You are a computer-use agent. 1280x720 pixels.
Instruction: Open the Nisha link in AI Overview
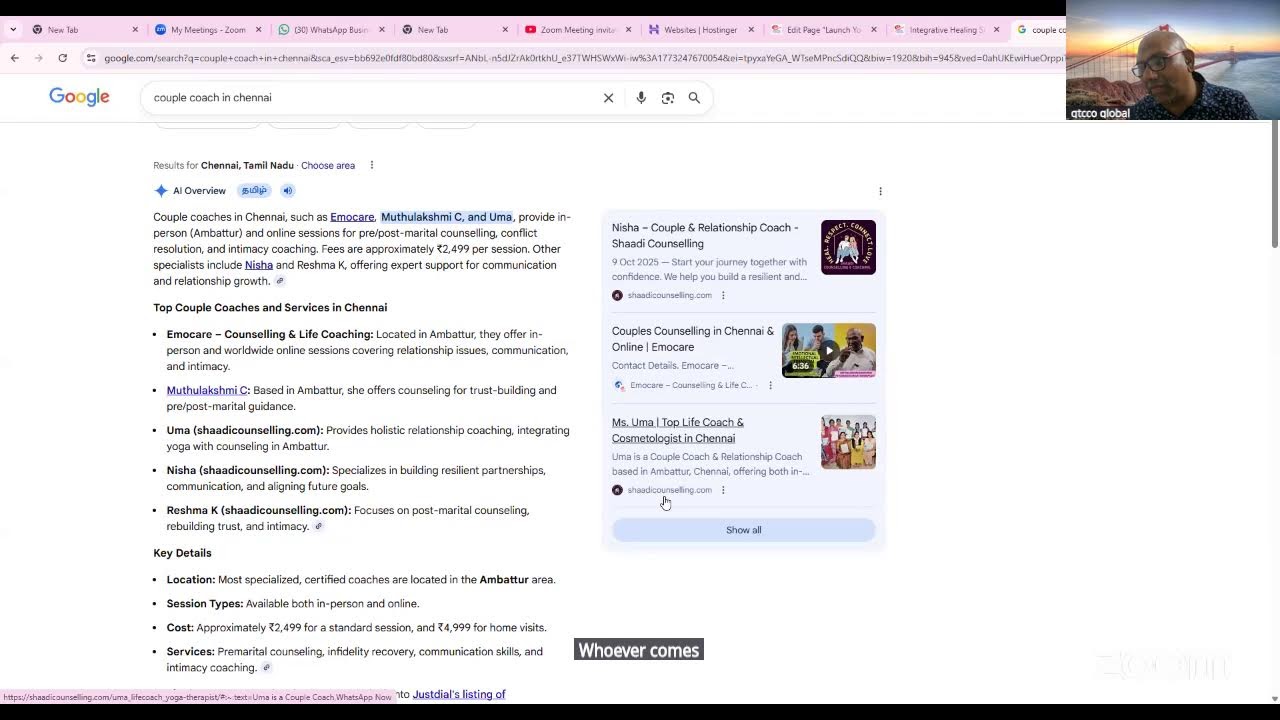point(259,265)
